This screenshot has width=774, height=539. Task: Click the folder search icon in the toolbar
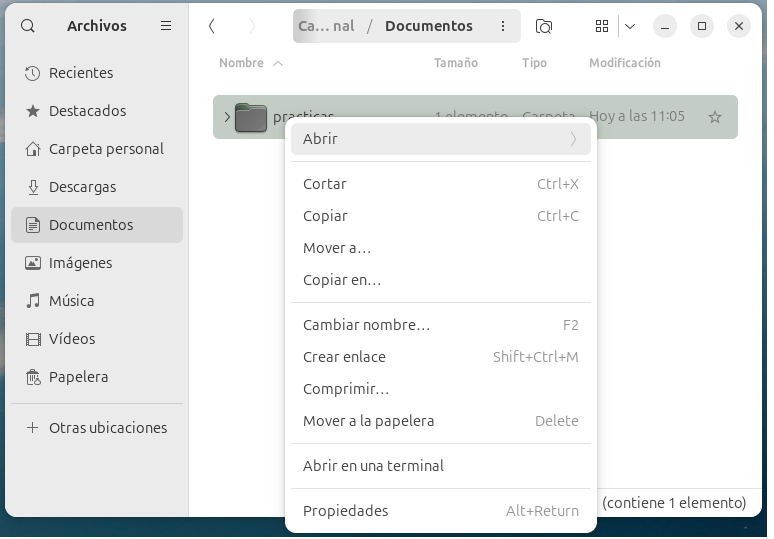544,26
